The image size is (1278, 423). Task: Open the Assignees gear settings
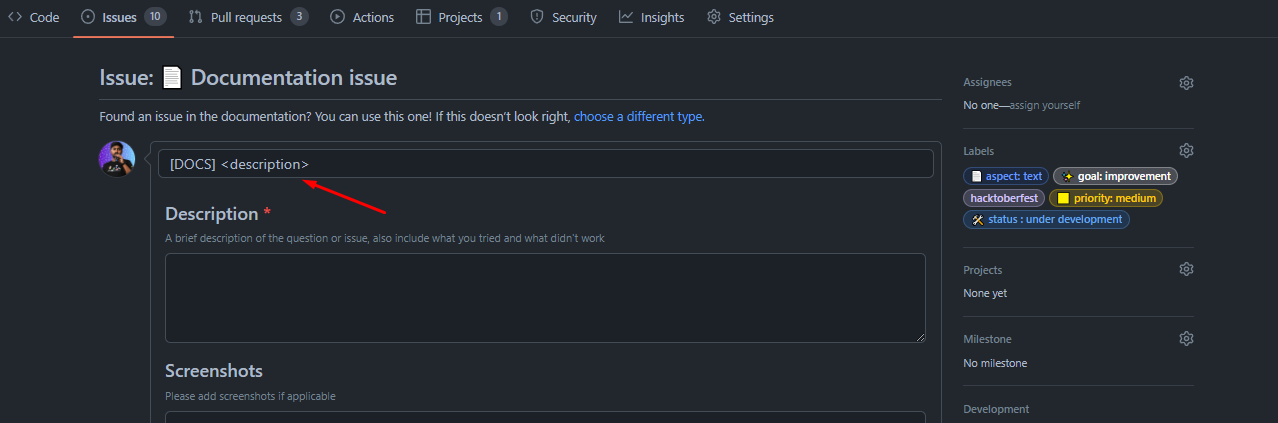[x=1186, y=83]
